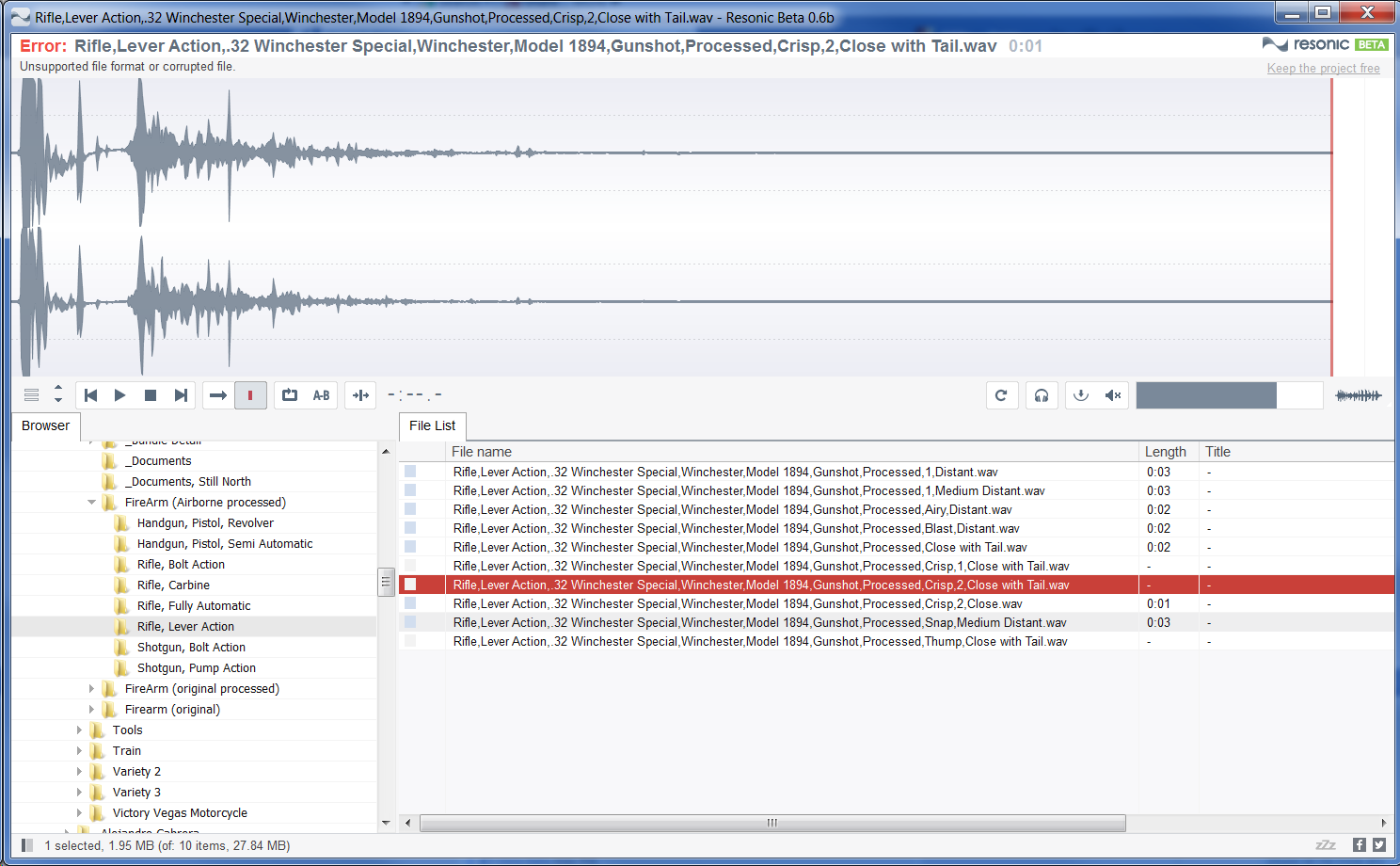Select the File List tab

[x=432, y=425]
